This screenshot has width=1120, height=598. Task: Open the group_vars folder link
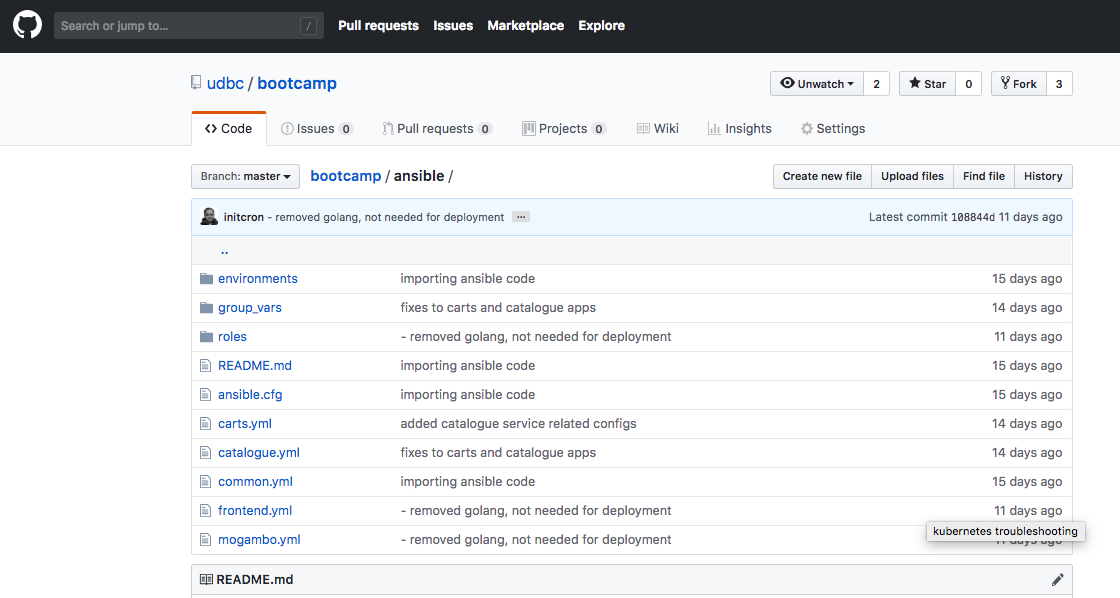pos(250,308)
